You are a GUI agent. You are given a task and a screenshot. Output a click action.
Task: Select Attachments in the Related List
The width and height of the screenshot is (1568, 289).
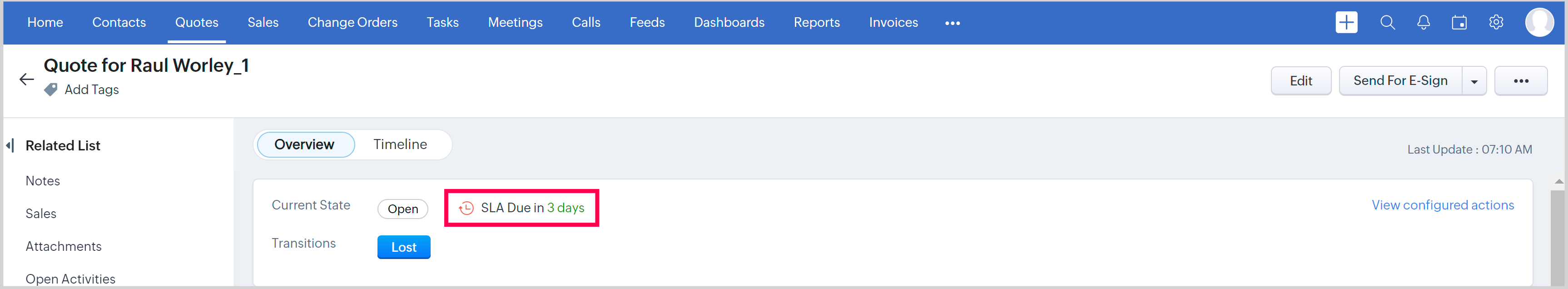(x=63, y=246)
